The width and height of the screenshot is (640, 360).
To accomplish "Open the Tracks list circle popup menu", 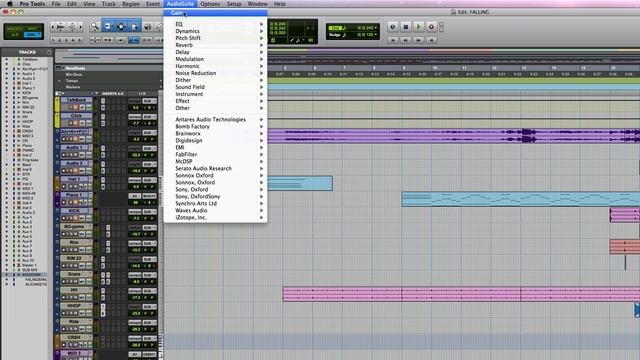I will pyautogui.click(x=49, y=52).
